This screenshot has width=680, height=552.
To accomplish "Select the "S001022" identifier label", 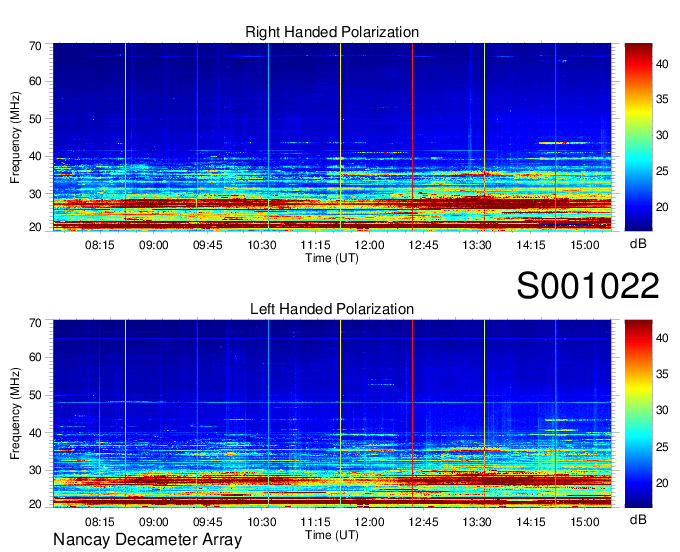I will click(588, 286).
